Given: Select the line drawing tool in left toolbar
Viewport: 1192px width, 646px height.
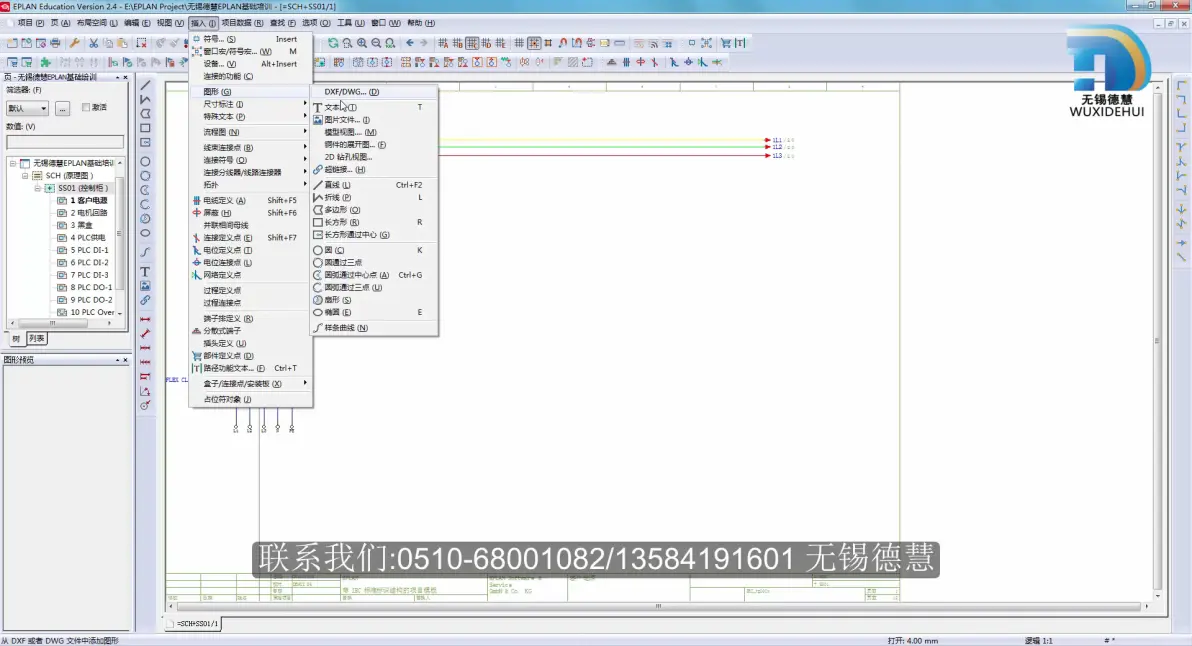Looking at the screenshot, I should 145,85.
